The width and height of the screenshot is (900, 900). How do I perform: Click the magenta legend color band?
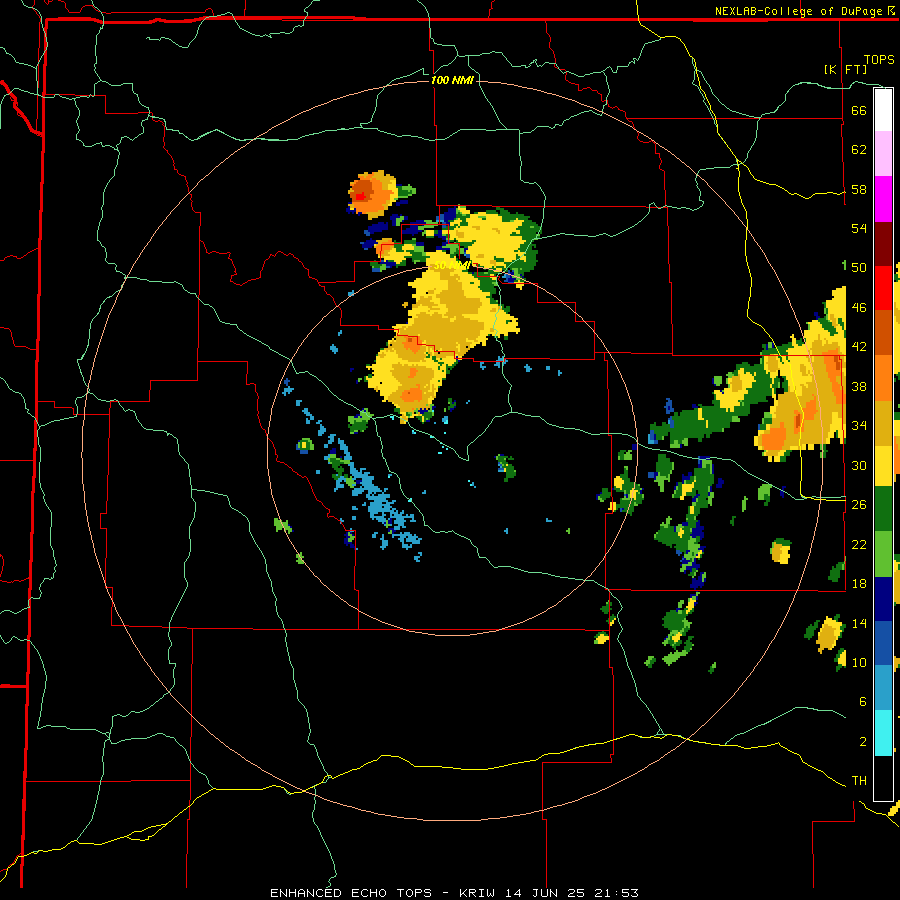883,199
